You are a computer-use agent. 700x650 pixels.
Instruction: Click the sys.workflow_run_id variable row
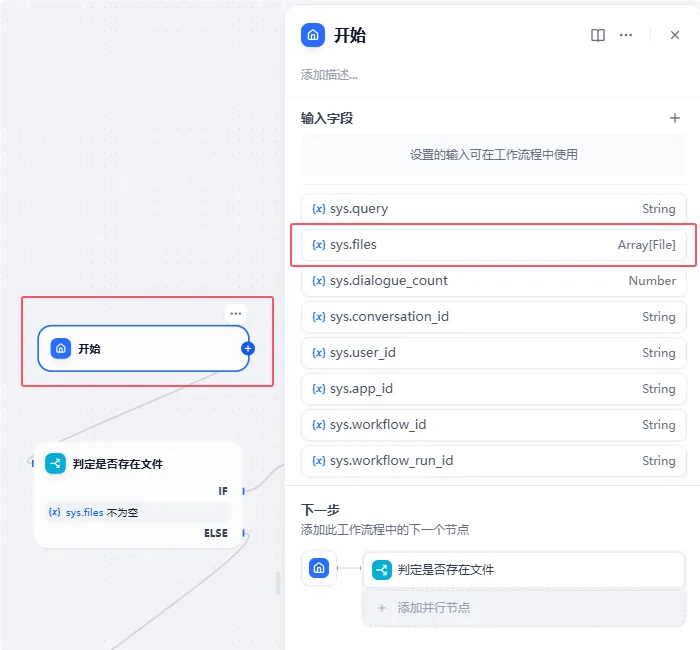tap(494, 461)
